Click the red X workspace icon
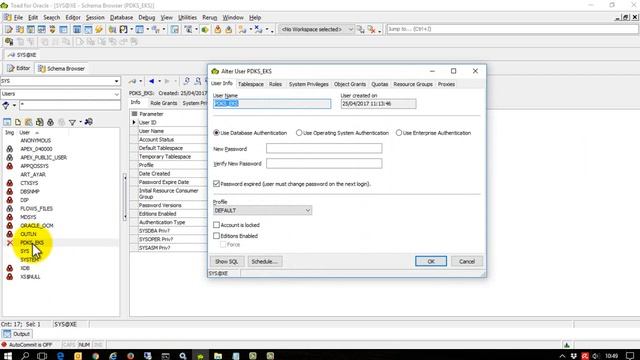 coord(371,29)
